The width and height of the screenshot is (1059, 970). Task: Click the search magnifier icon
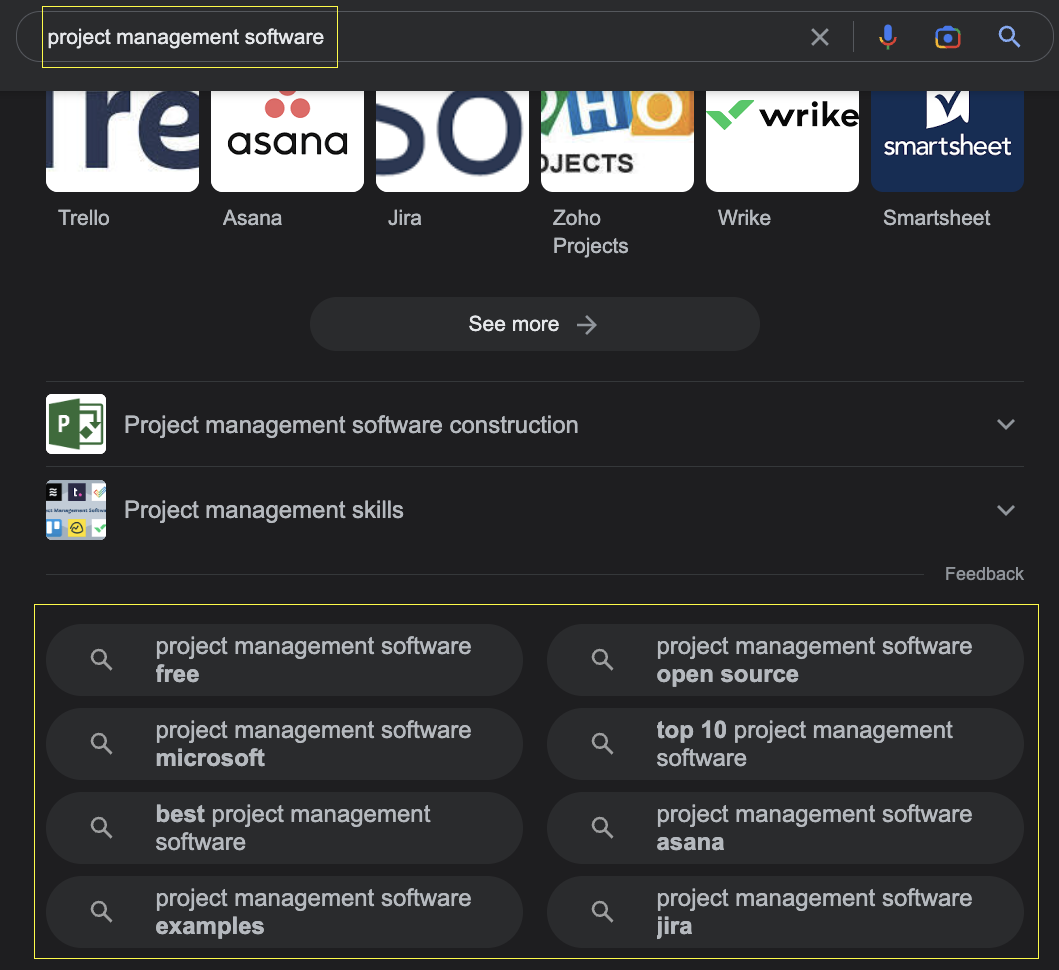1009,36
